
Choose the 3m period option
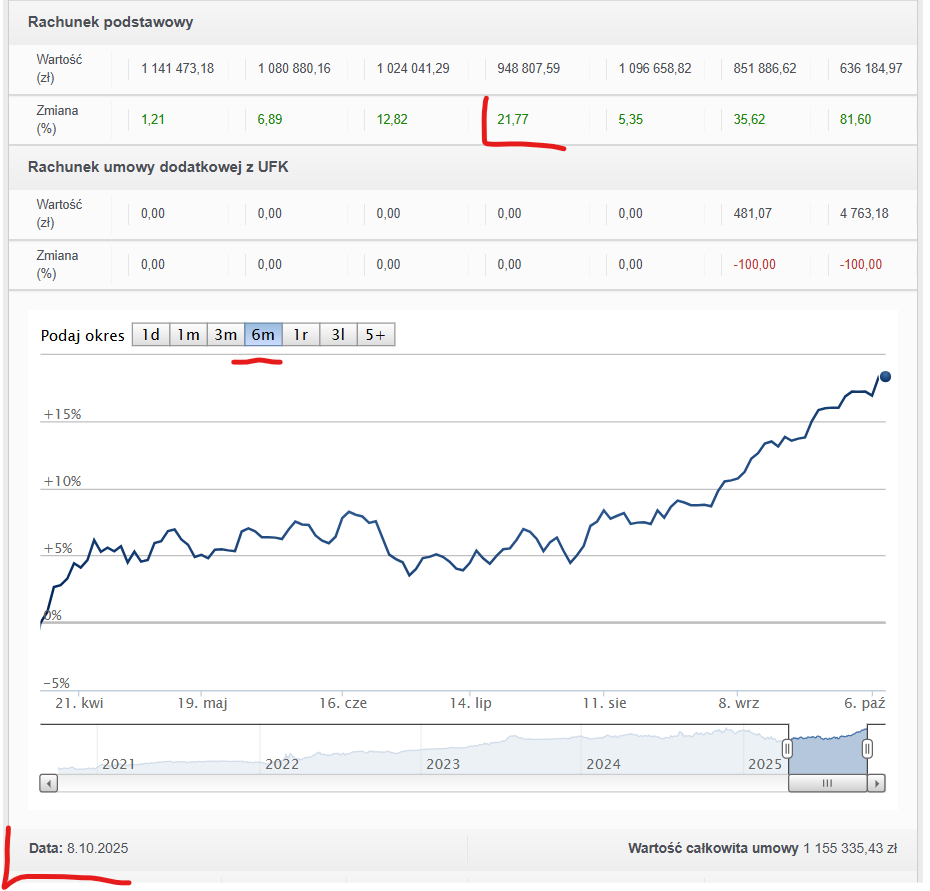(225, 335)
